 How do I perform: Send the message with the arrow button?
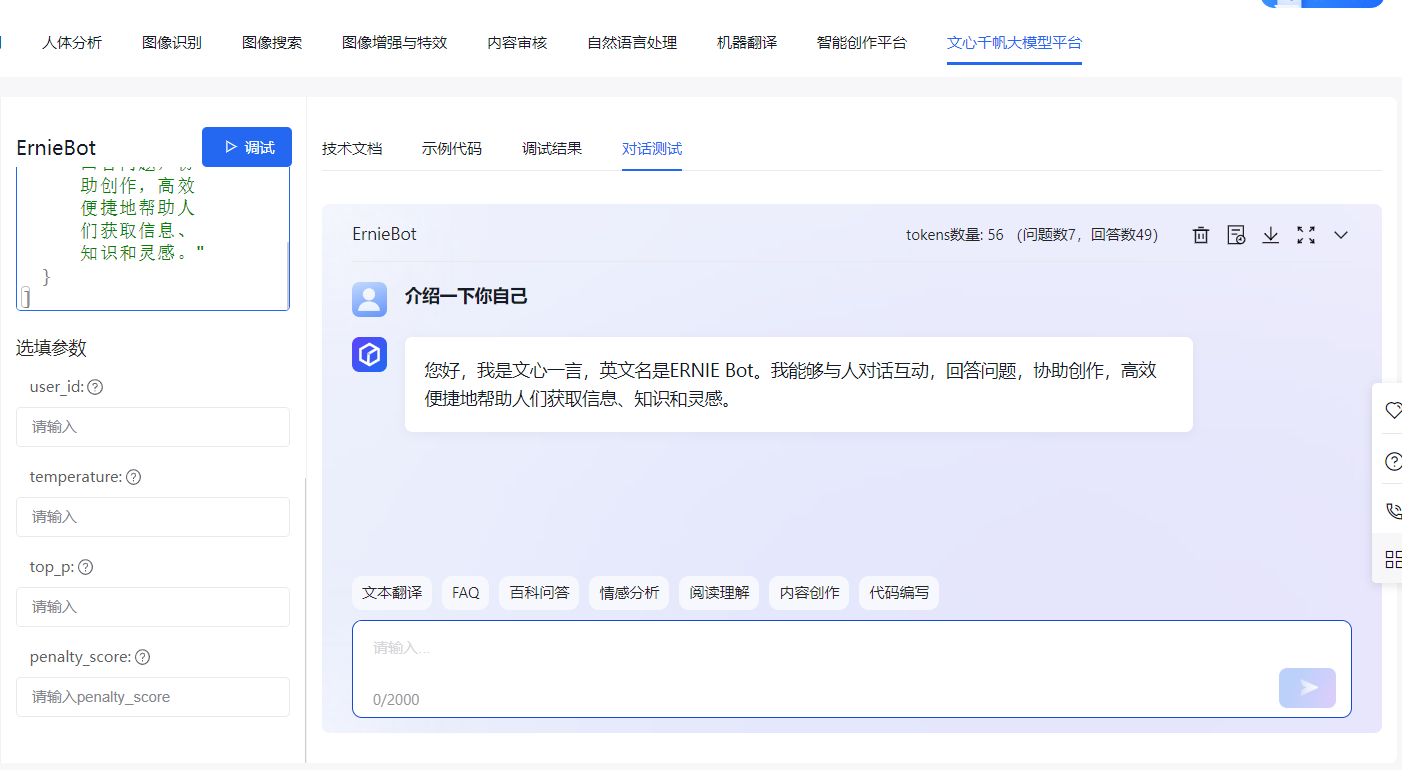pos(1307,688)
